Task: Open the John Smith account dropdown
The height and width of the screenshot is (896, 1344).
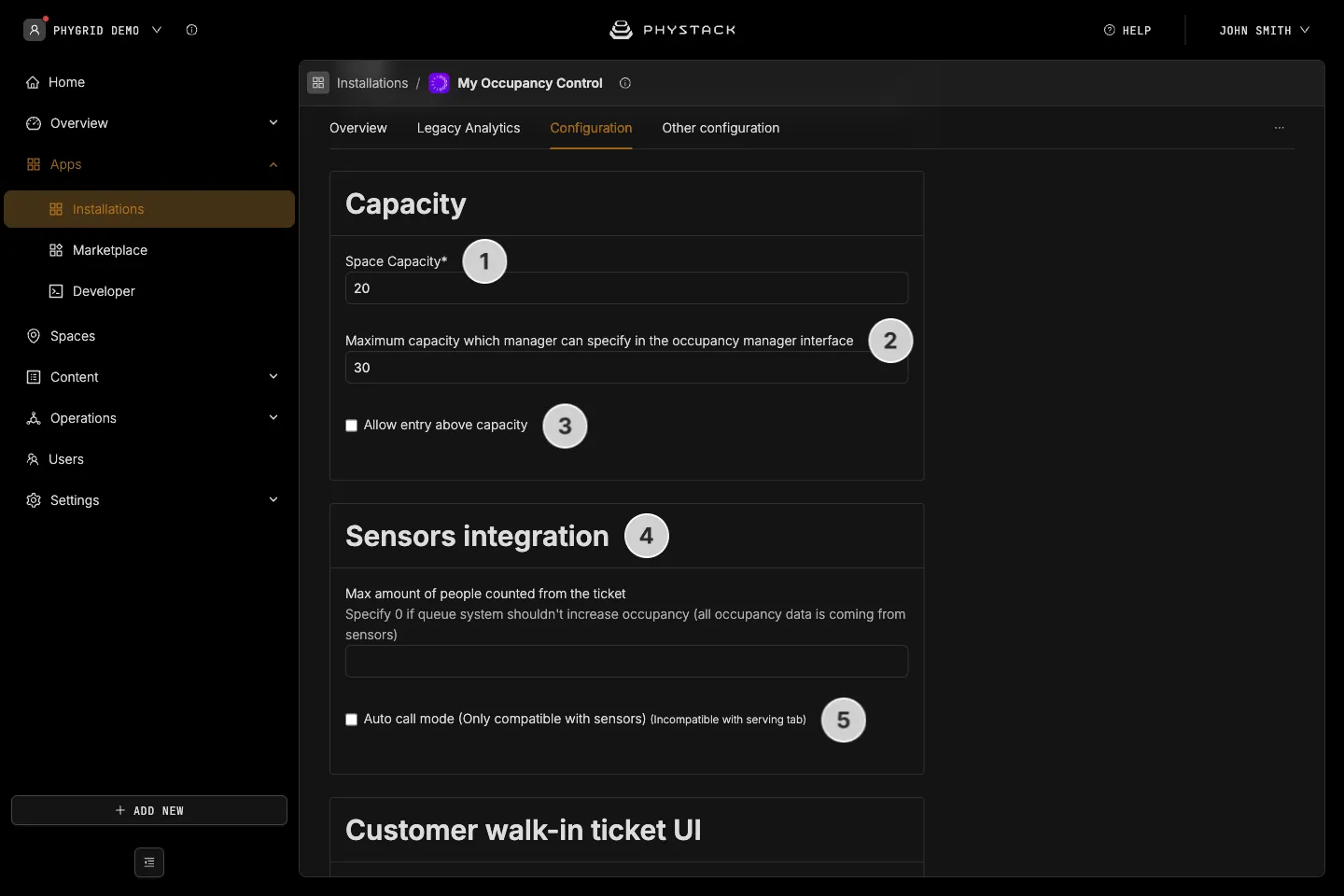Action: [1265, 30]
